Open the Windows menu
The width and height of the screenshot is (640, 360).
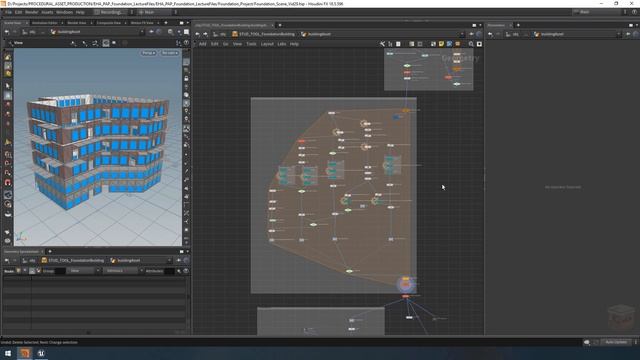pos(64,12)
